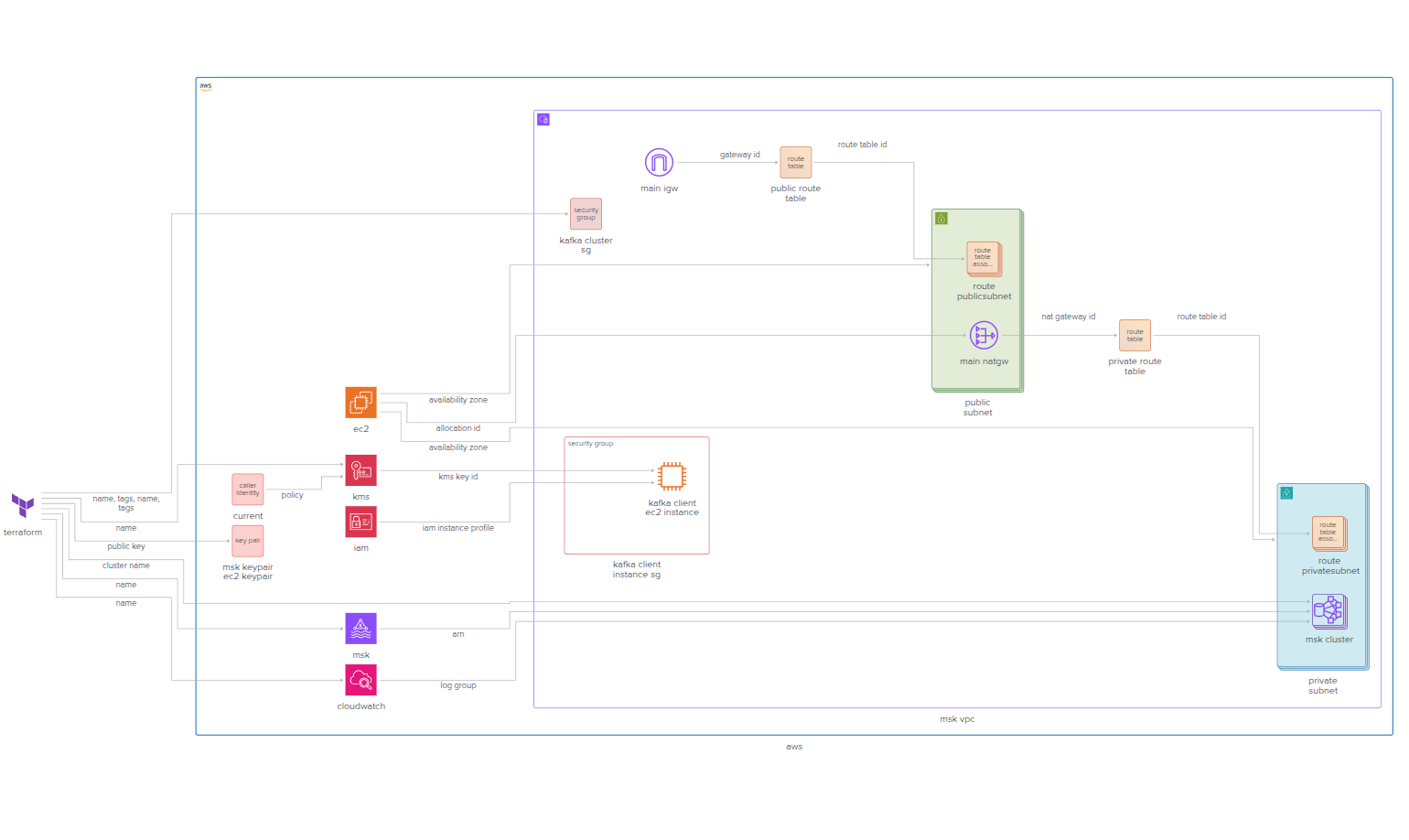Click the 'arn' edge label
Screen dimensions: 1409x840
457,634
